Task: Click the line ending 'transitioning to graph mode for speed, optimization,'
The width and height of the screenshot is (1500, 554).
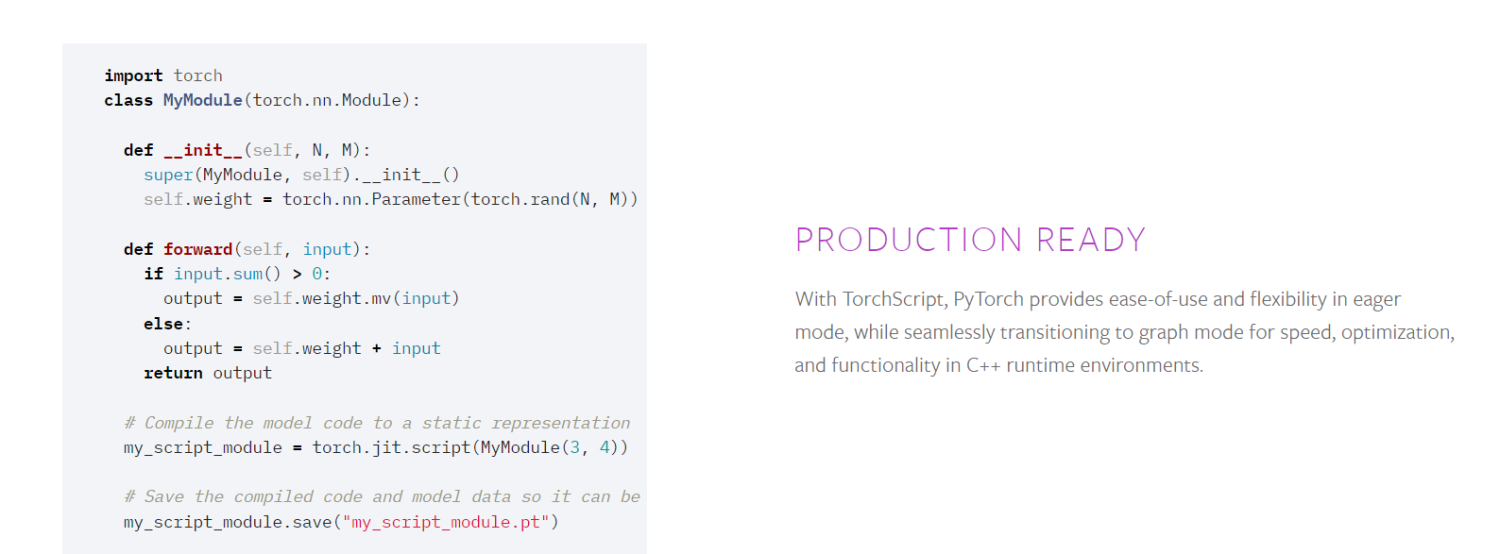Action: (1125, 332)
